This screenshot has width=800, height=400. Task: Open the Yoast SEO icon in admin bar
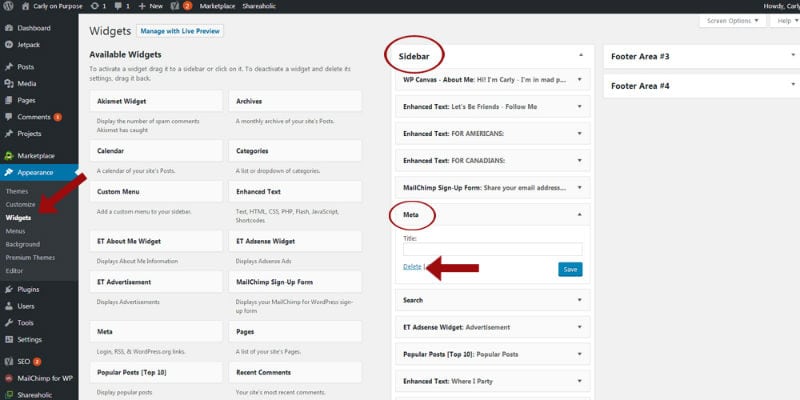176,6
